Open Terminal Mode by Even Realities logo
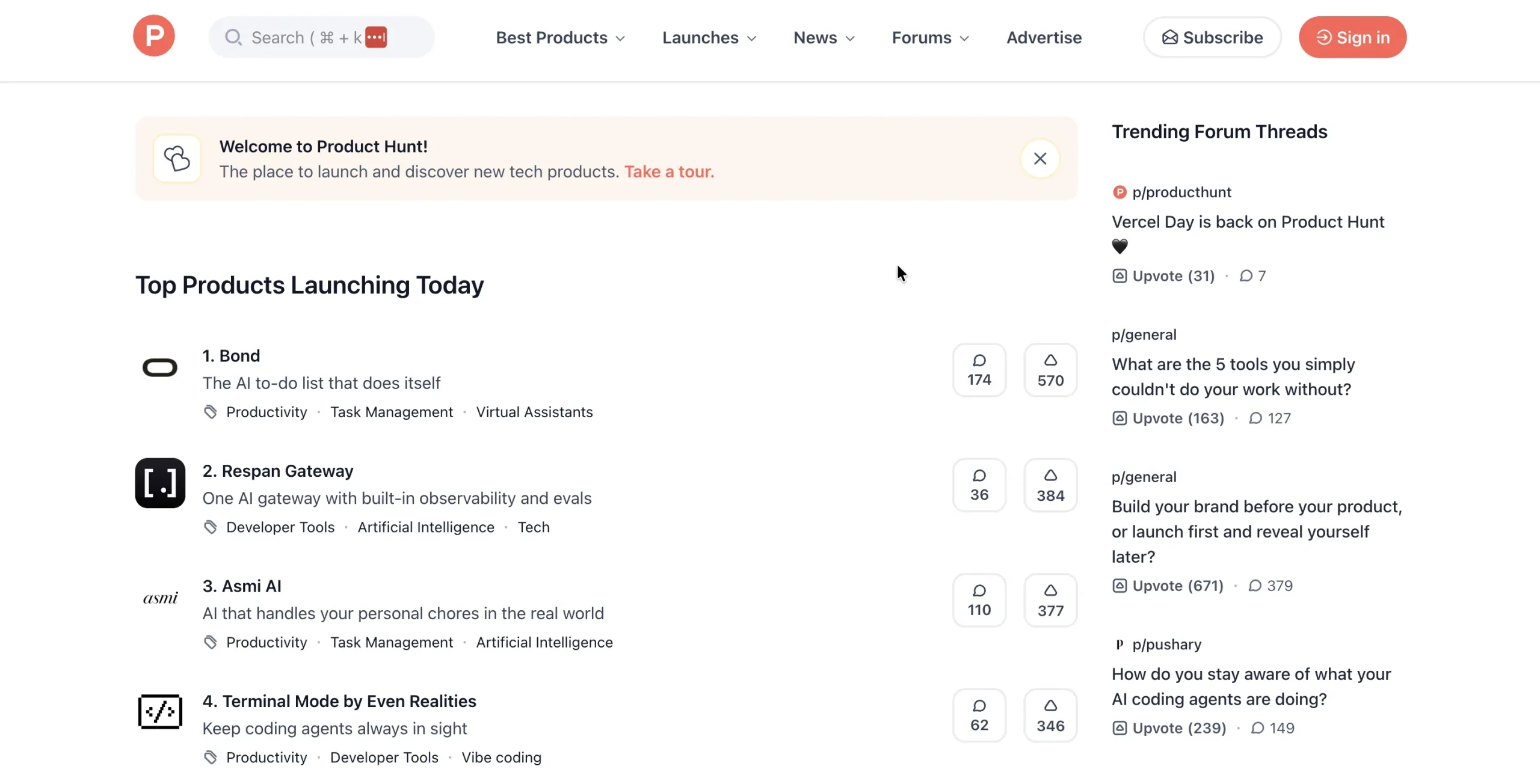This screenshot has width=1540, height=784. pos(160,712)
